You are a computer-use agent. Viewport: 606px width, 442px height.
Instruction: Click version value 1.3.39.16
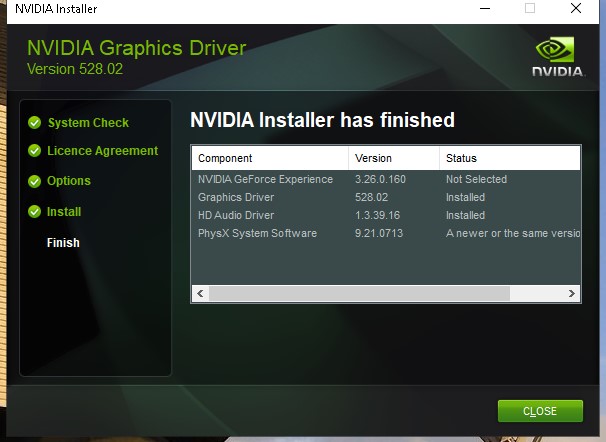[377, 215]
